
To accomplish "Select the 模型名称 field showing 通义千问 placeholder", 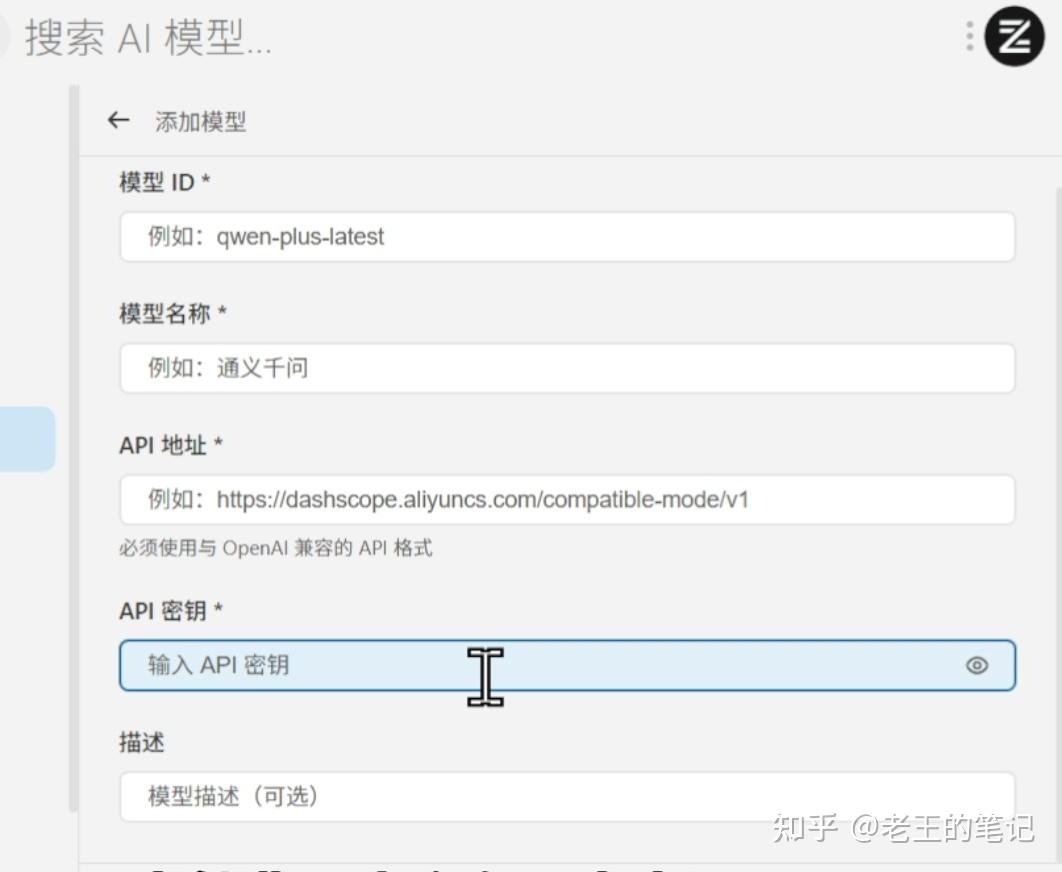I will (568, 368).
